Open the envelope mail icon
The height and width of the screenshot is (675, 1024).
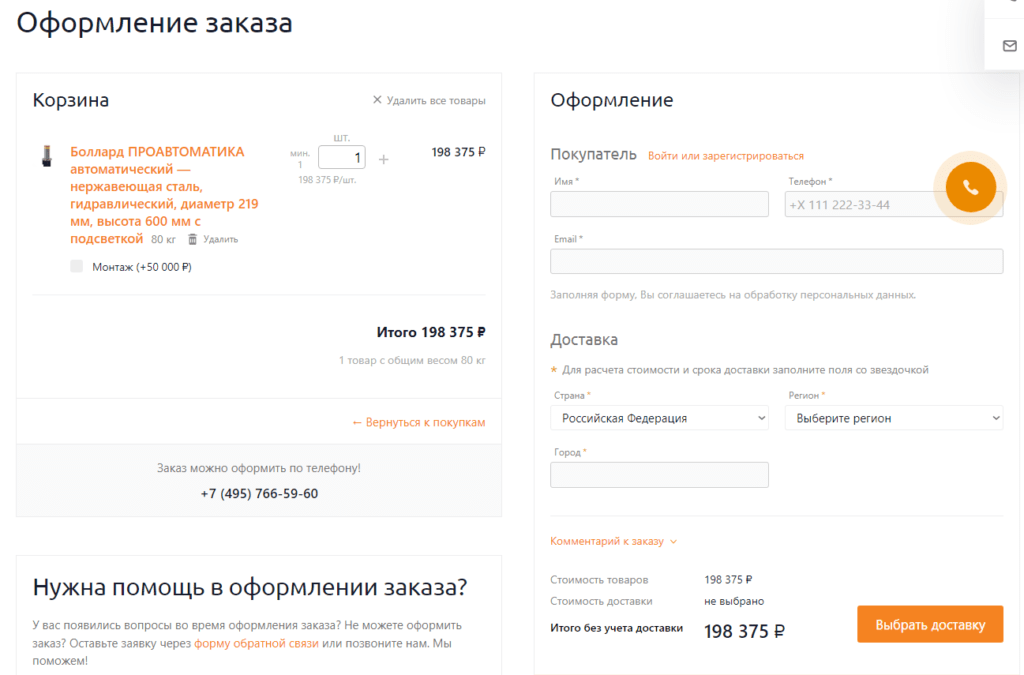[x=1010, y=46]
